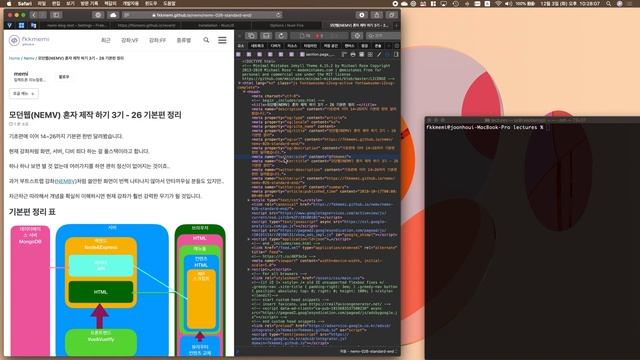Screen dimensions: 640x360
Task: Open the toggle menu dropdown below author
Action: coord(24,93)
